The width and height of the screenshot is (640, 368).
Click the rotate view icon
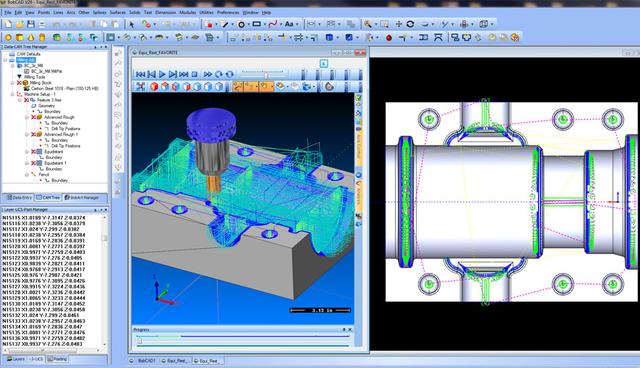click(x=410, y=24)
